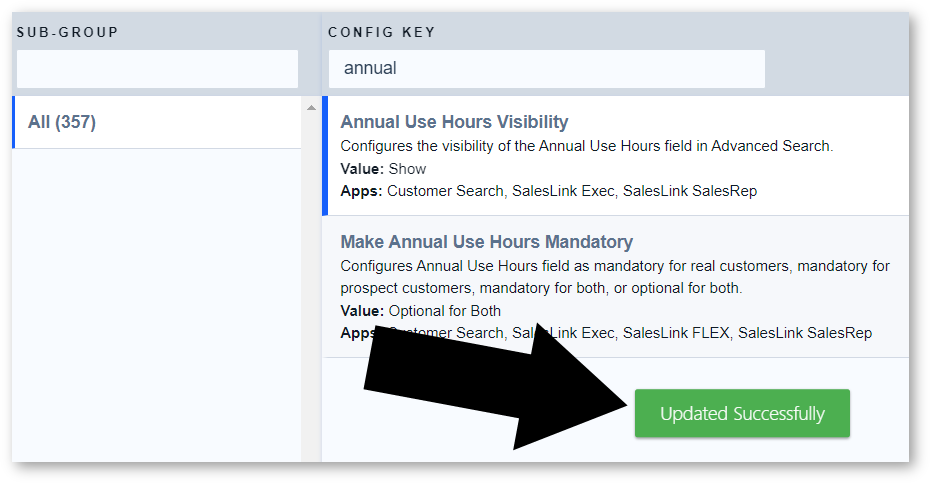Viewport: 930px width, 483px height.
Task: Click the SUB-GROUP column header label
Action: (x=68, y=32)
